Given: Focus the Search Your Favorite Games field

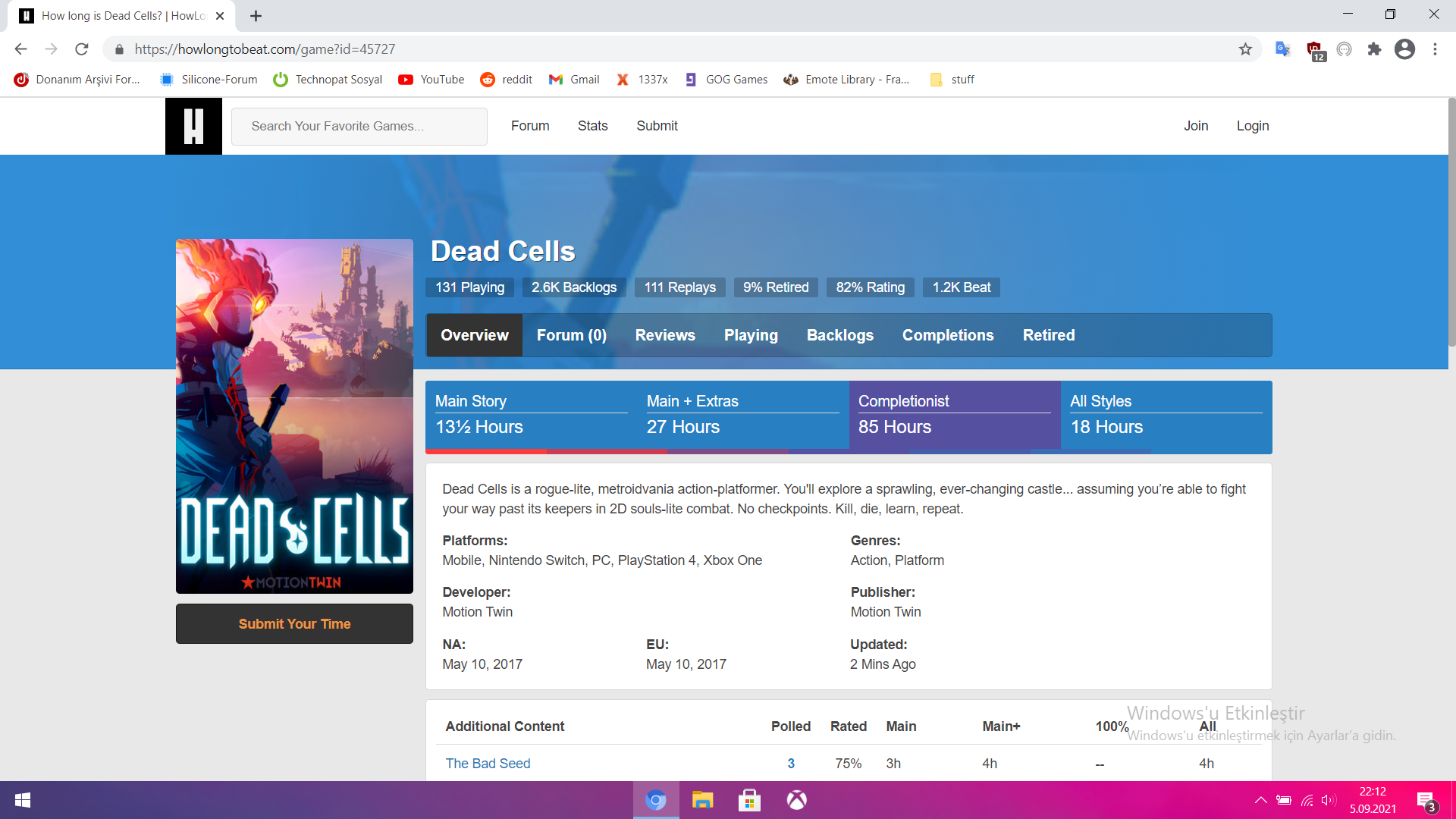Looking at the screenshot, I should click(359, 127).
